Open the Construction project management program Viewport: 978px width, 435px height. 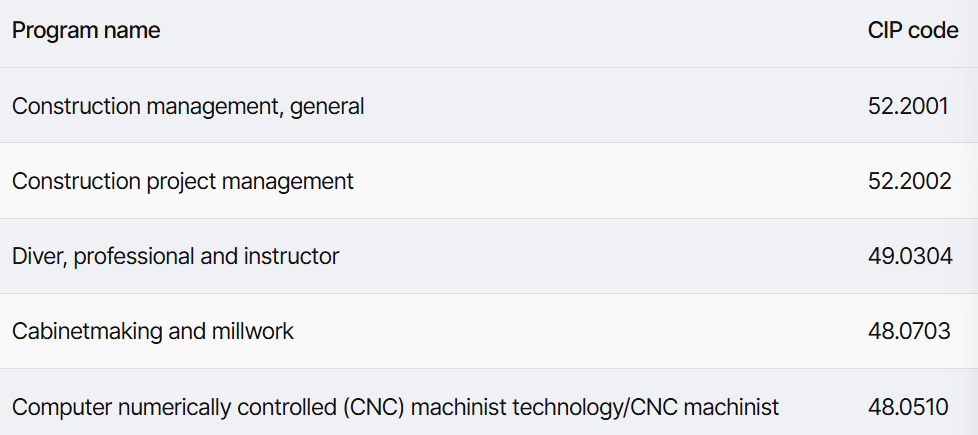pyautogui.click(x=183, y=182)
